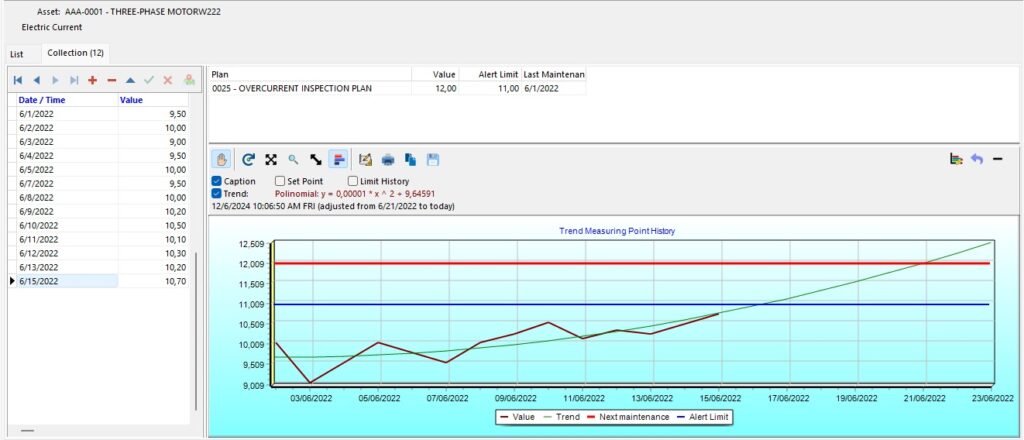Confirm edit with green check icon

click(149, 80)
